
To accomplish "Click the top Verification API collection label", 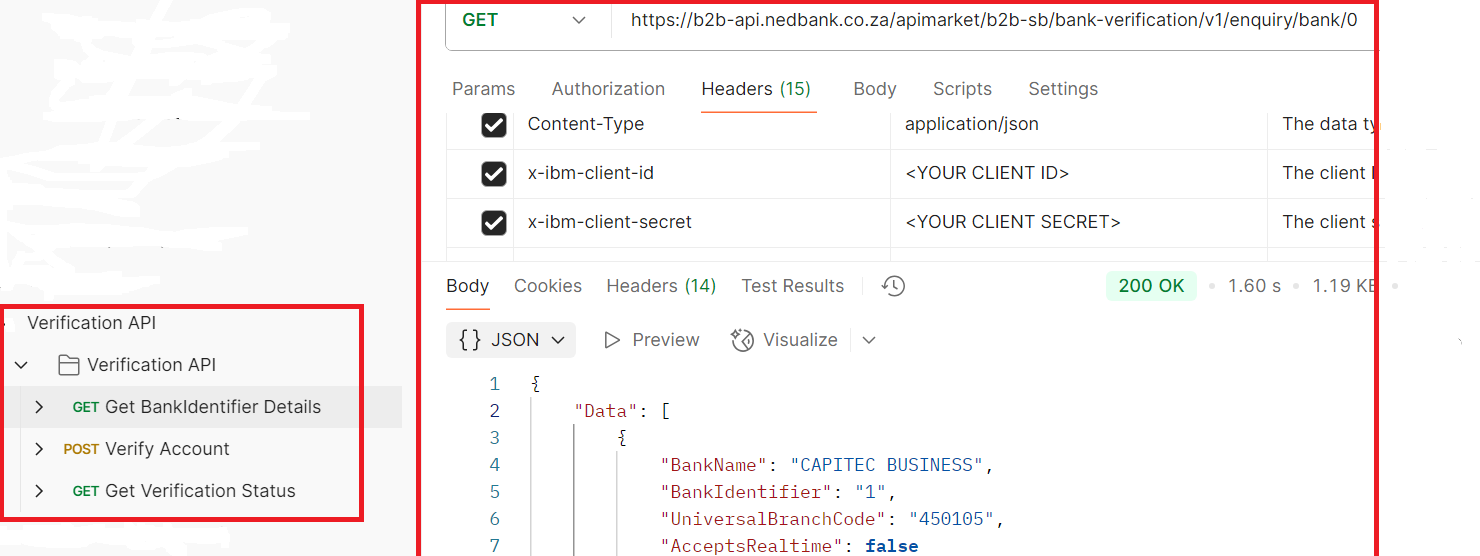I will pyautogui.click(x=92, y=323).
